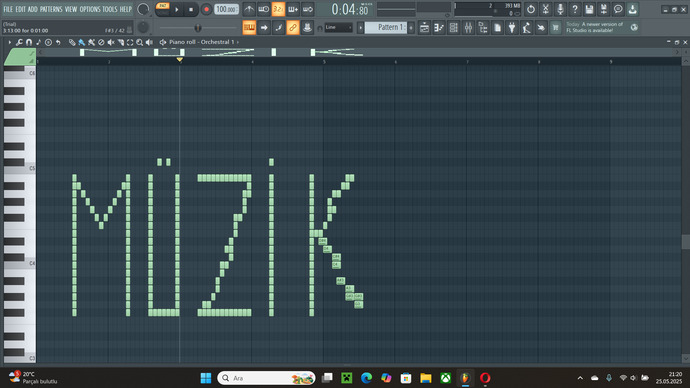Select the Select tool dashed rectangle
Viewport: 690px width, 388px height.
coord(130,42)
